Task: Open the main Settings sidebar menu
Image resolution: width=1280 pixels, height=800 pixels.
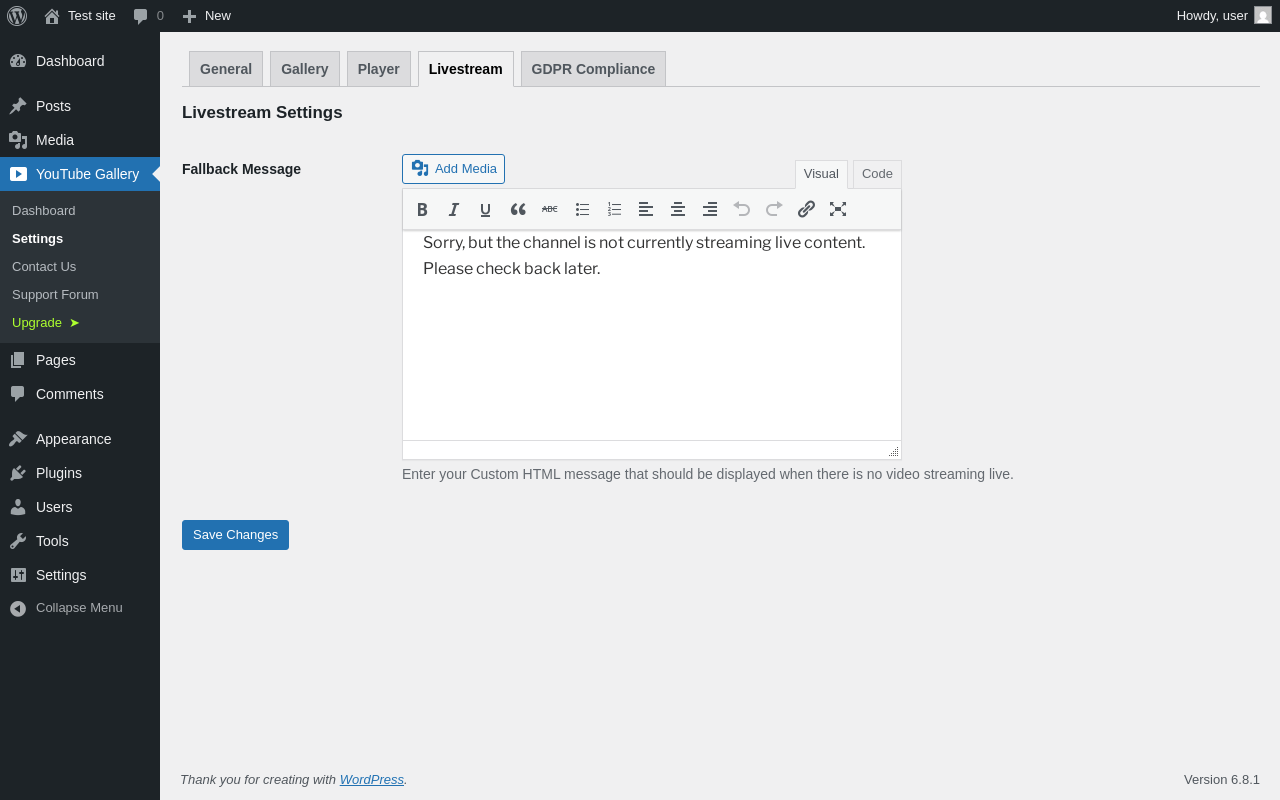Action: [80, 575]
